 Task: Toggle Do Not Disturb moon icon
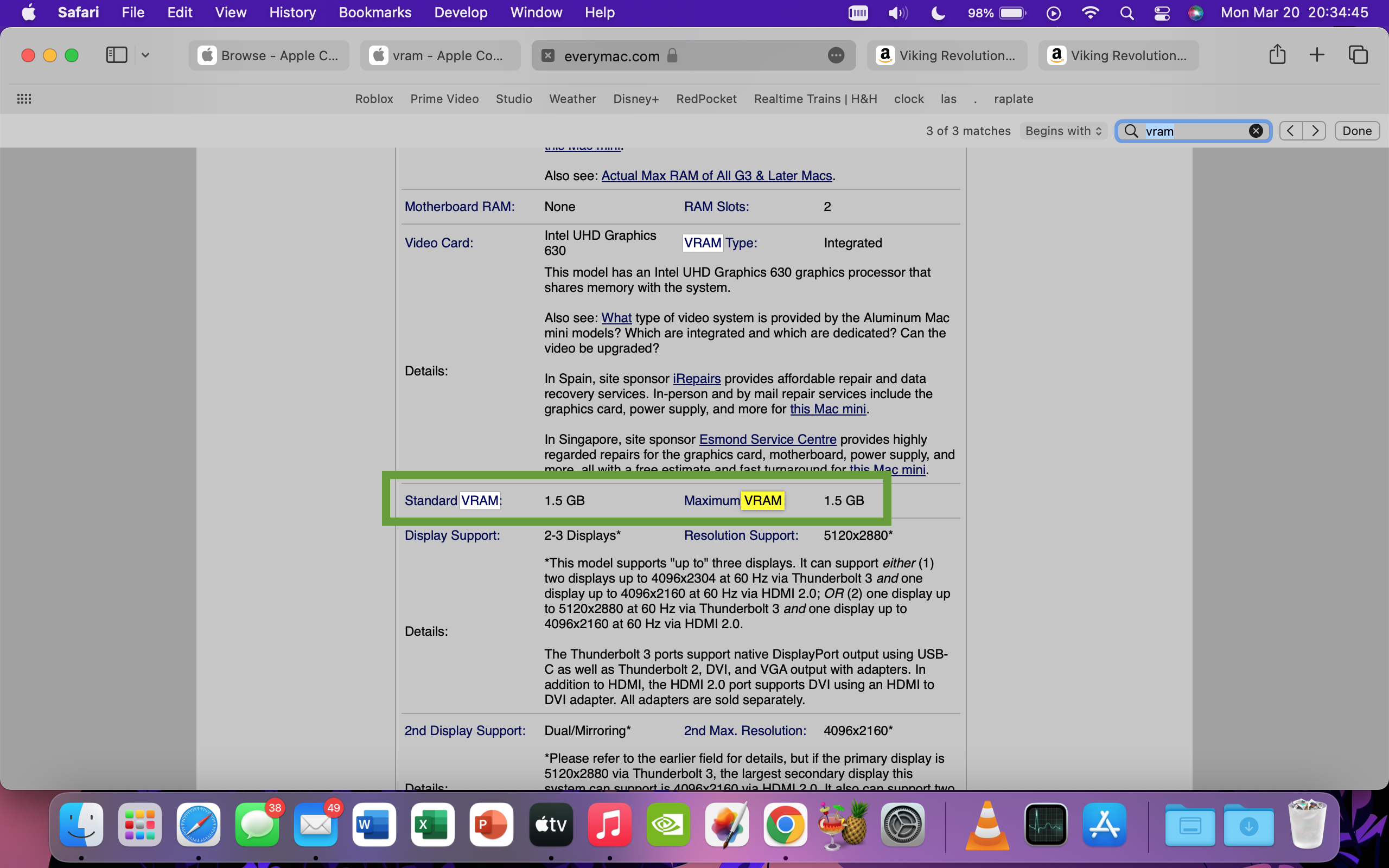938,12
